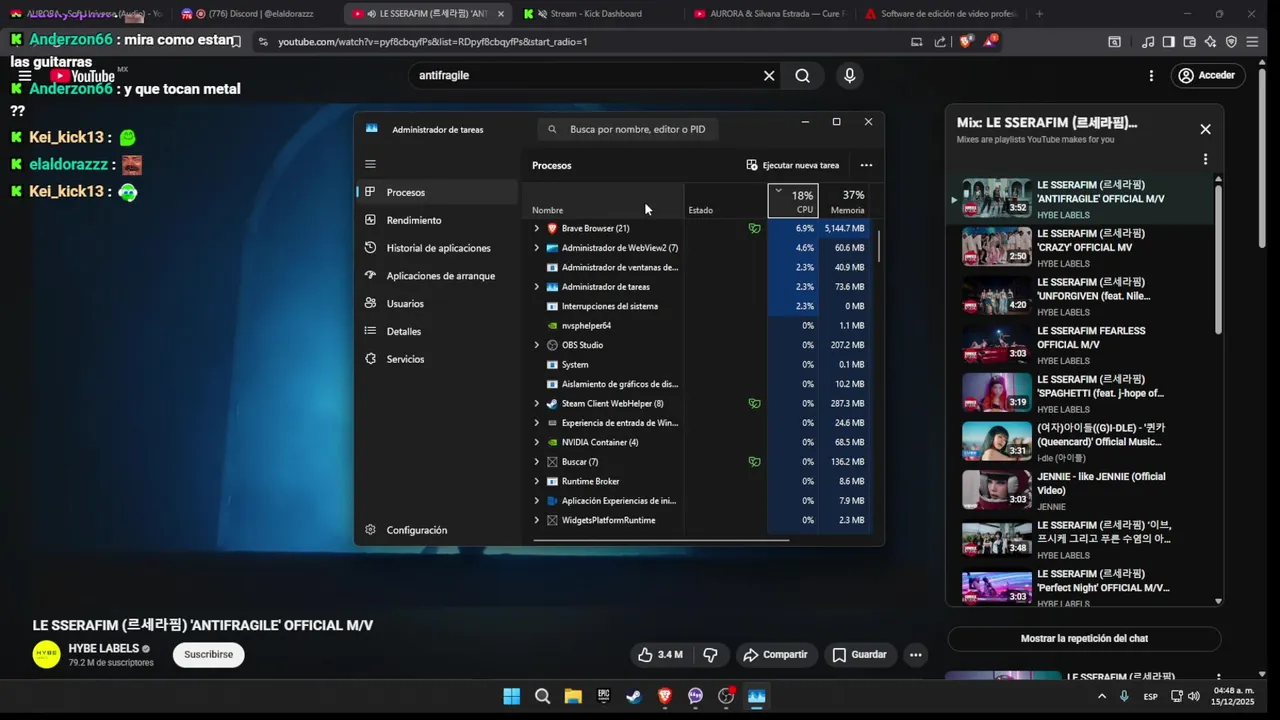This screenshot has width=1280, height=720.
Task: Start YouTube voice search microphone
Action: click(x=849, y=76)
